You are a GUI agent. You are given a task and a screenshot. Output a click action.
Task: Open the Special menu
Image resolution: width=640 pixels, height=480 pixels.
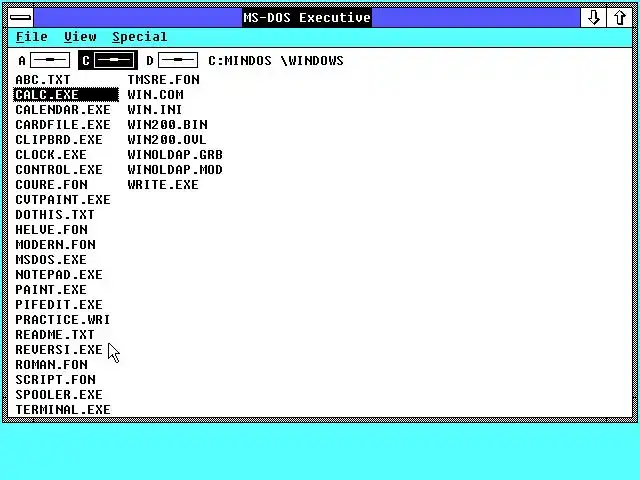click(140, 37)
